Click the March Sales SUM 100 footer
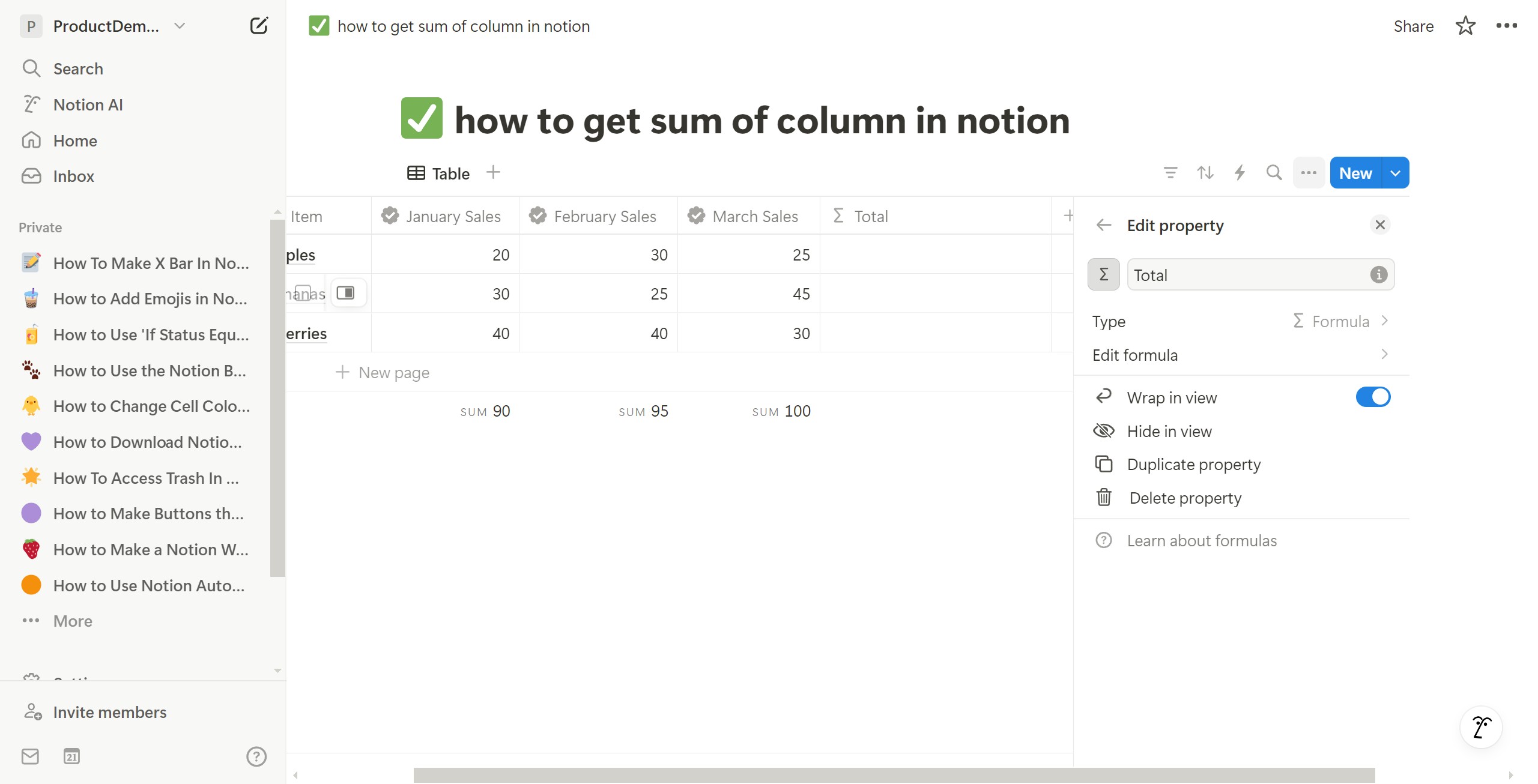The image size is (1538, 784). [x=781, y=411]
